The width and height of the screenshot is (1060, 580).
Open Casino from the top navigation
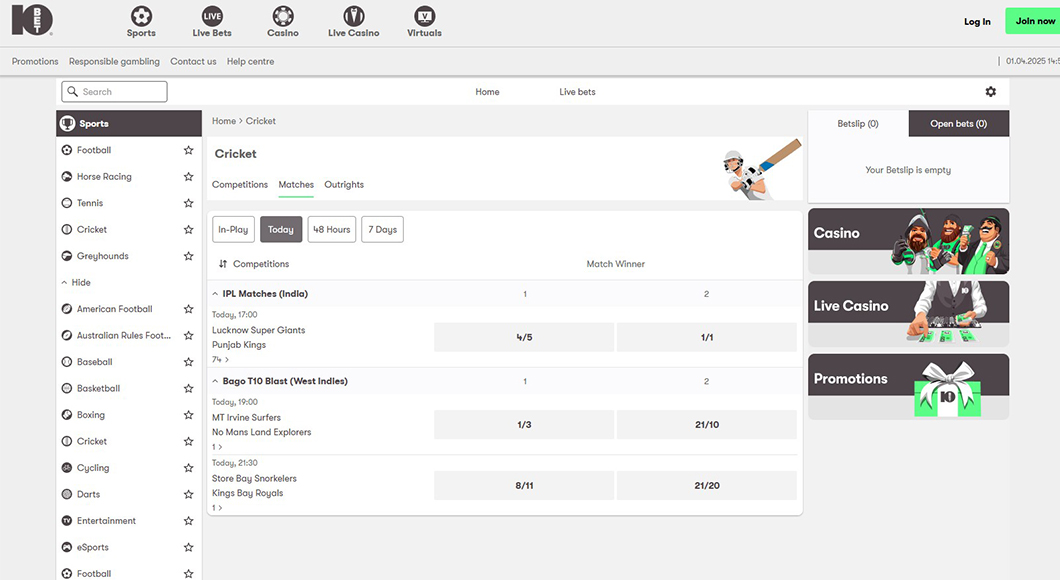tap(283, 22)
